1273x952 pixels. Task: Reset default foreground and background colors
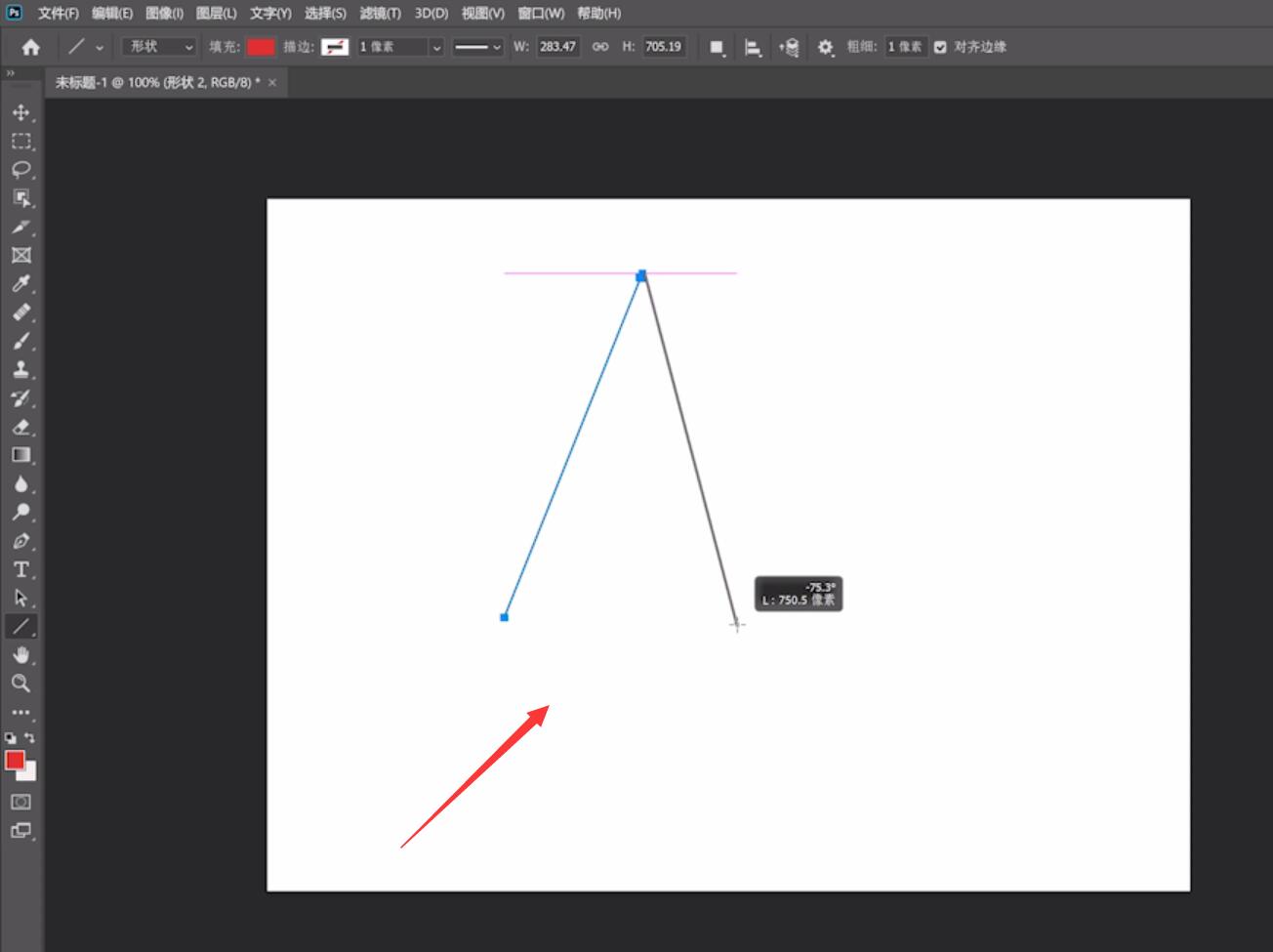[10, 739]
